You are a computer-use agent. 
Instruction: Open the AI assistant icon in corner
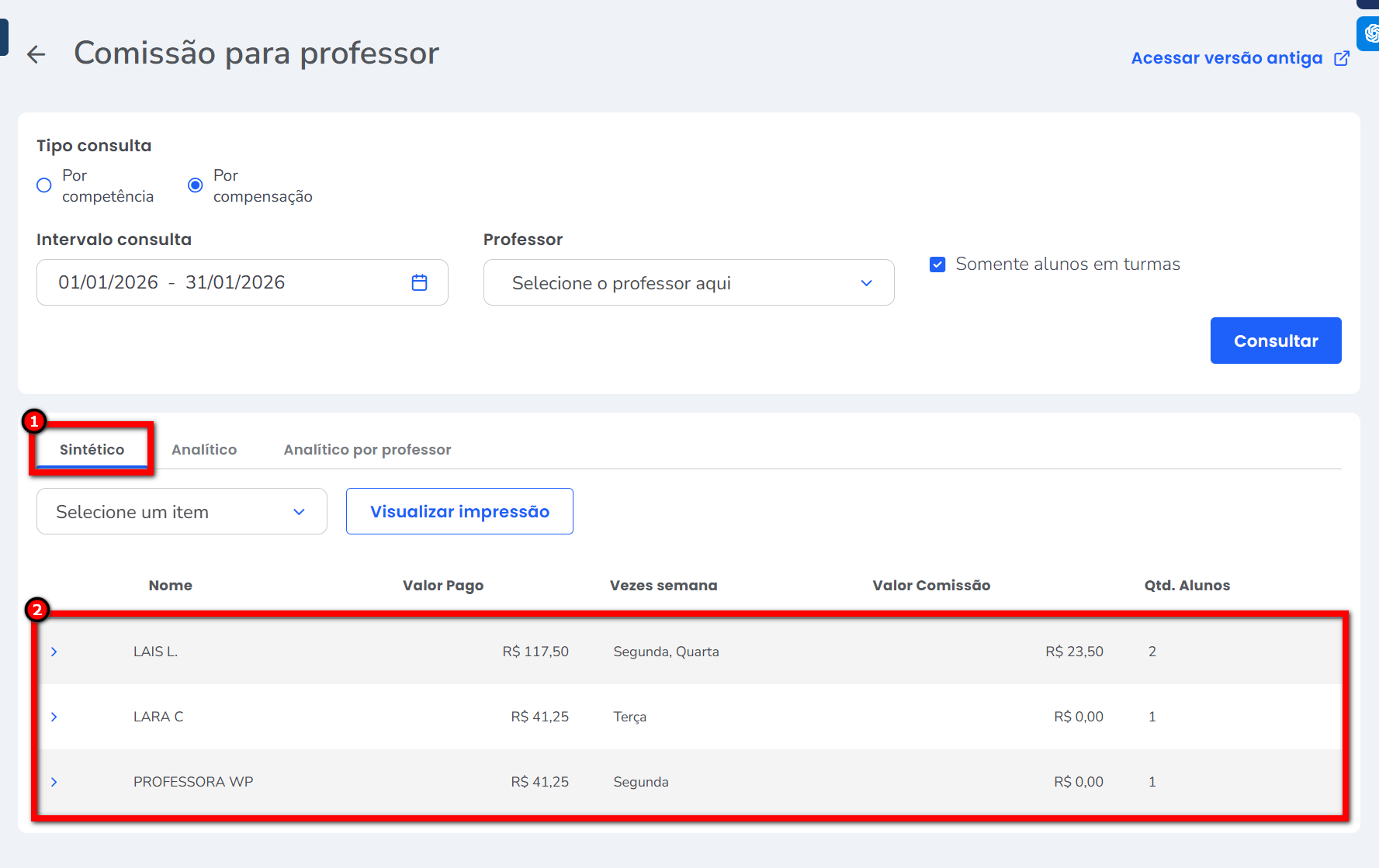(1370, 33)
